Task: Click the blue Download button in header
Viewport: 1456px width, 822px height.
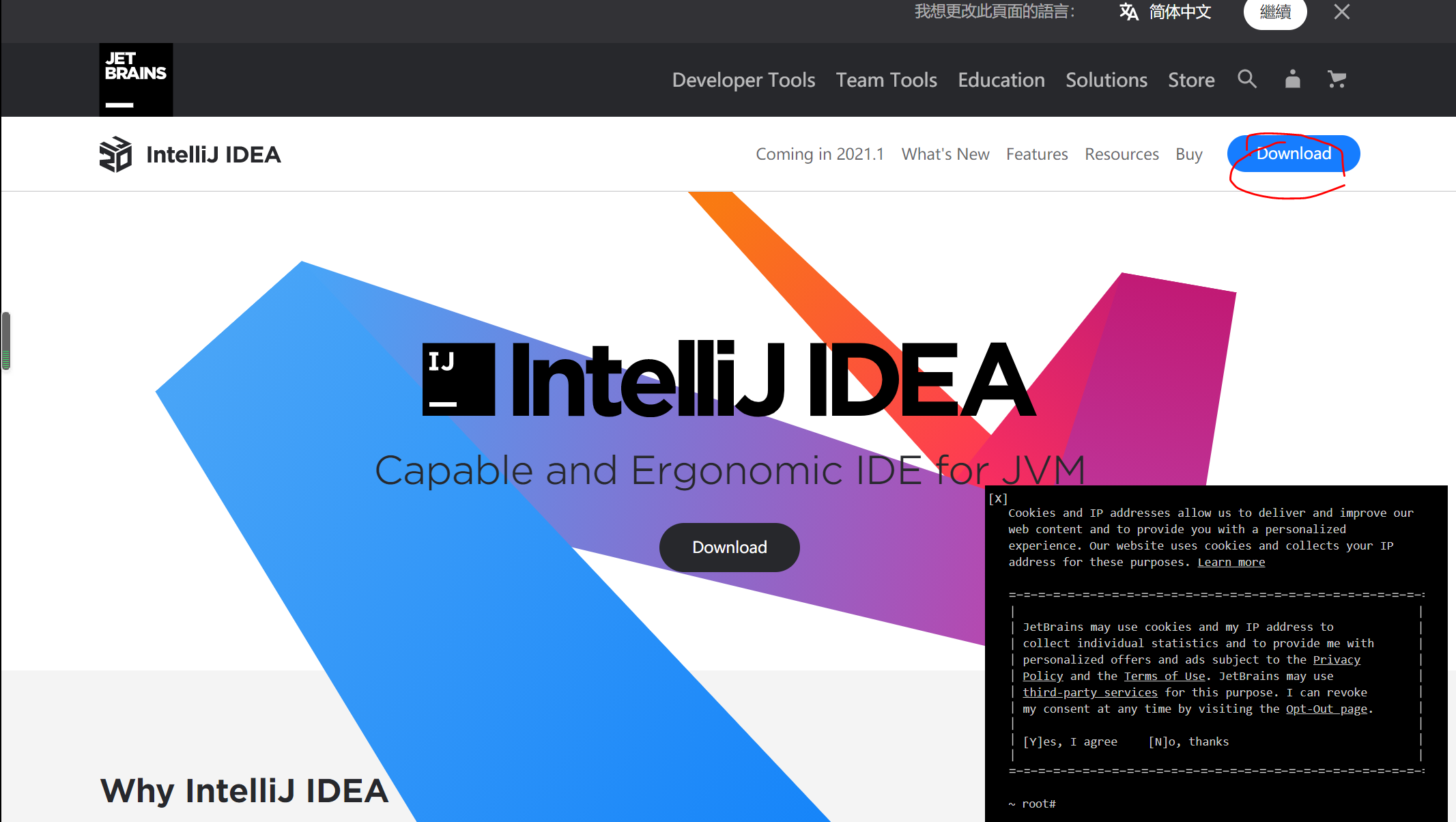Action: pyautogui.click(x=1293, y=154)
